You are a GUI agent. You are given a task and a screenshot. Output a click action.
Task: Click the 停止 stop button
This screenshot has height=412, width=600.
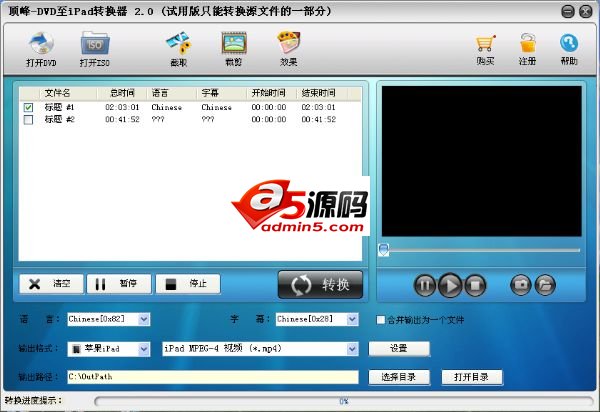click(188, 284)
